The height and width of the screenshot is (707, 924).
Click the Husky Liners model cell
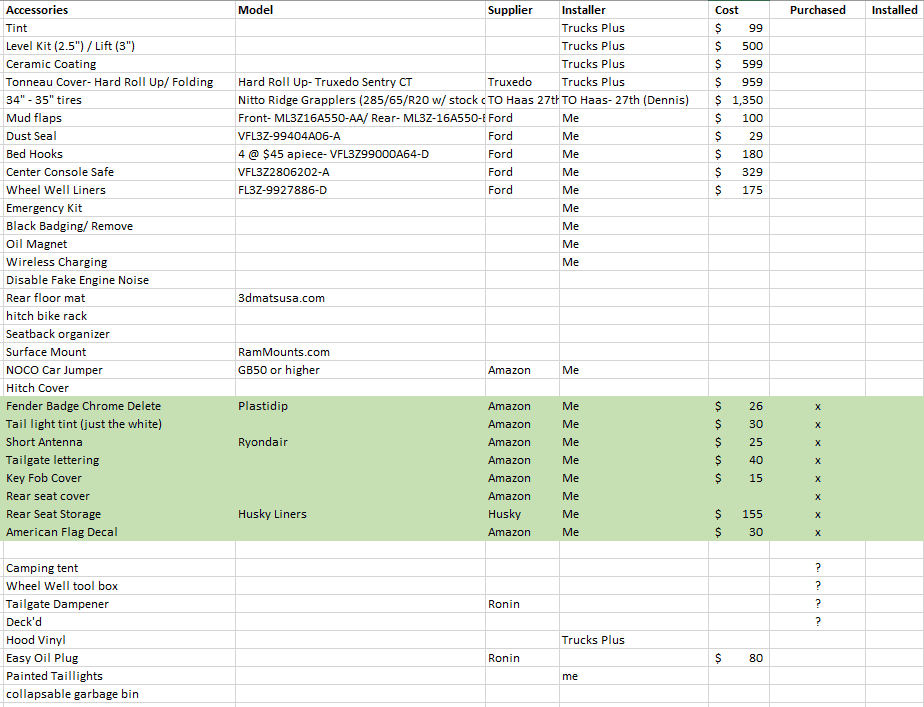[x=272, y=514]
